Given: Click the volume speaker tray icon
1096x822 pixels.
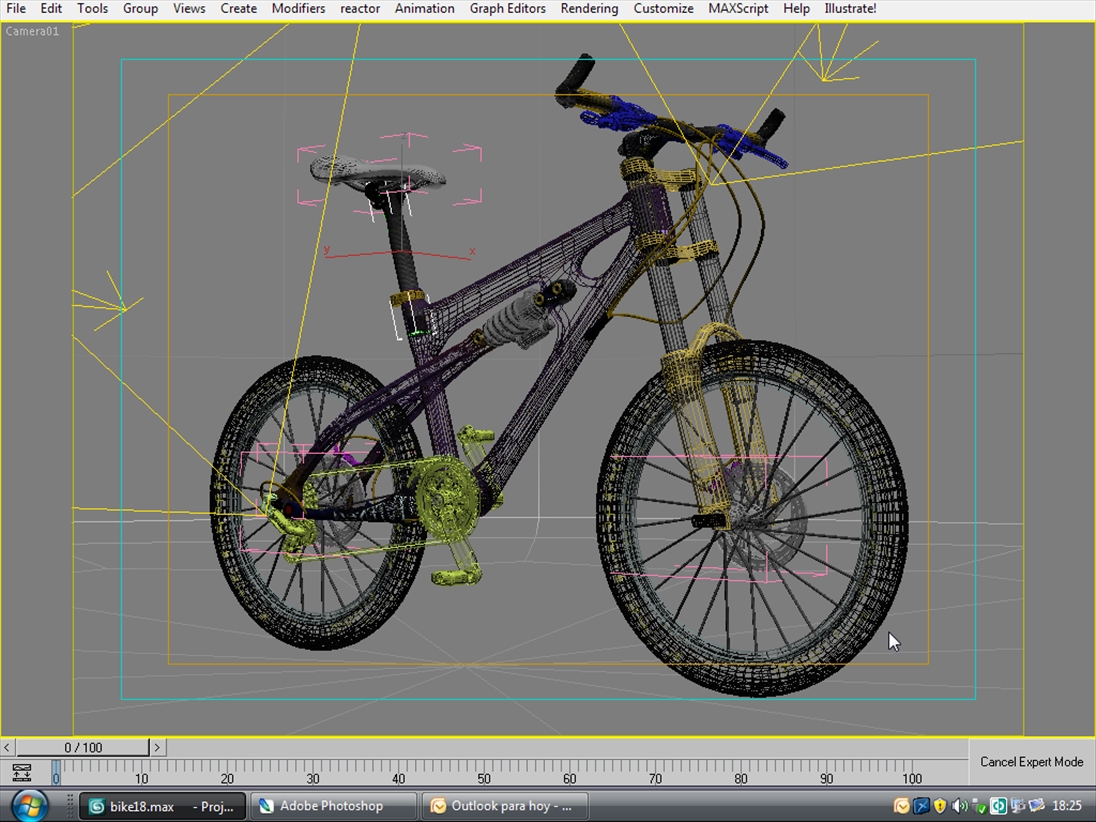Looking at the screenshot, I should tap(960, 806).
